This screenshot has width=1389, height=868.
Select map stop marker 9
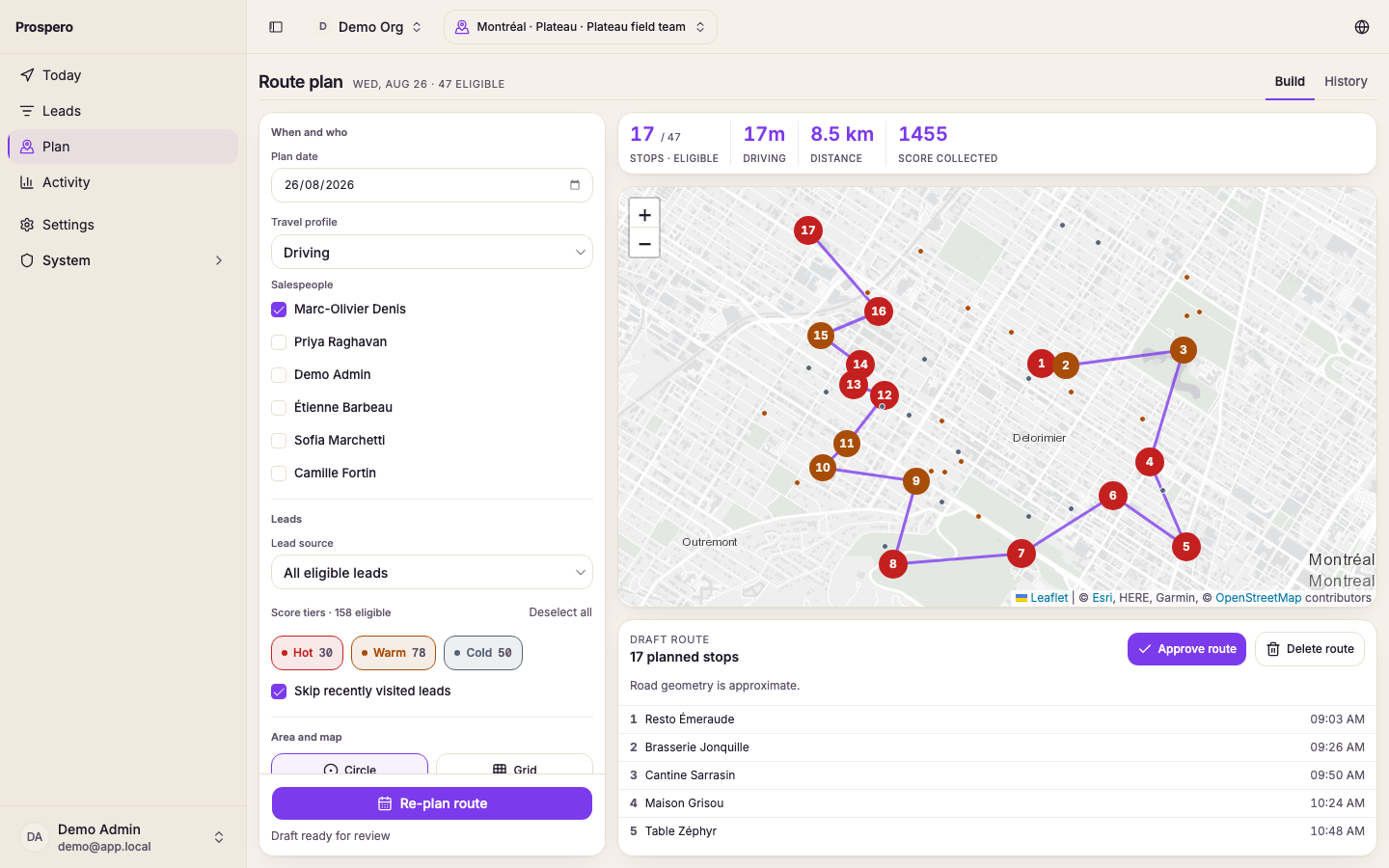tap(916, 481)
